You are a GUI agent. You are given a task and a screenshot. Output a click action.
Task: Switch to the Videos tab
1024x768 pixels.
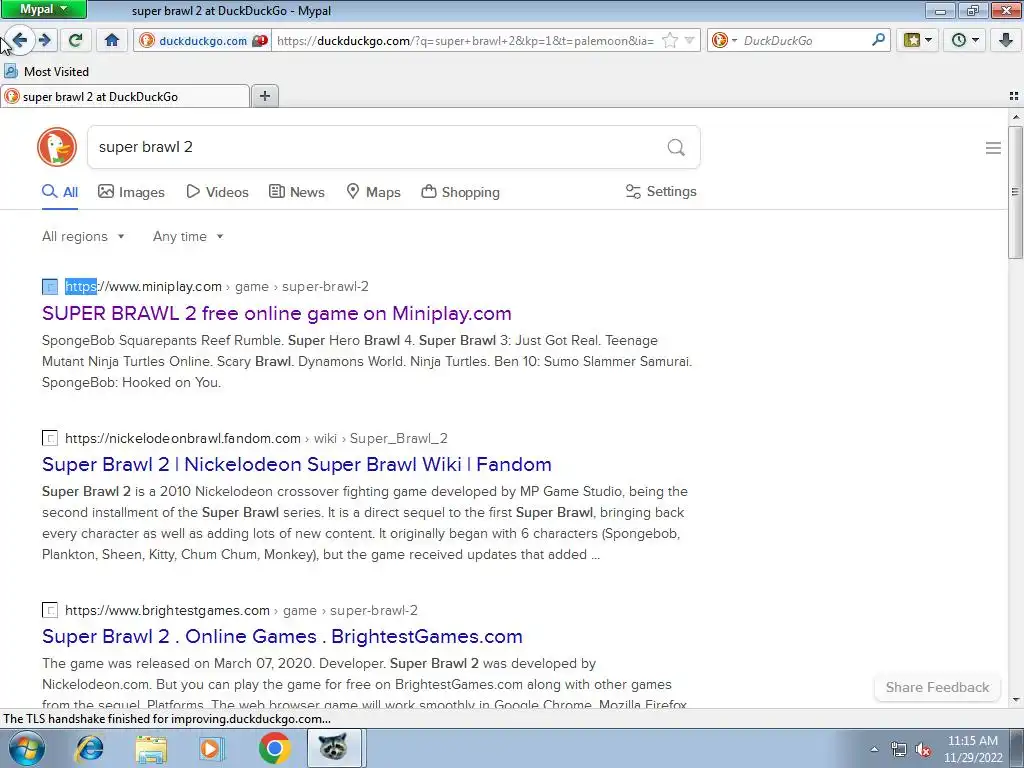click(x=217, y=192)
